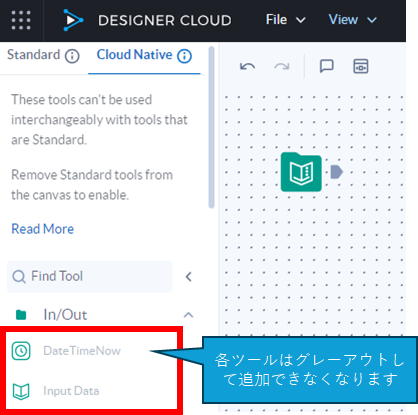Click the redo arrow icon
The width and height of the screenshot is (418, 415).
pos(282,66)
